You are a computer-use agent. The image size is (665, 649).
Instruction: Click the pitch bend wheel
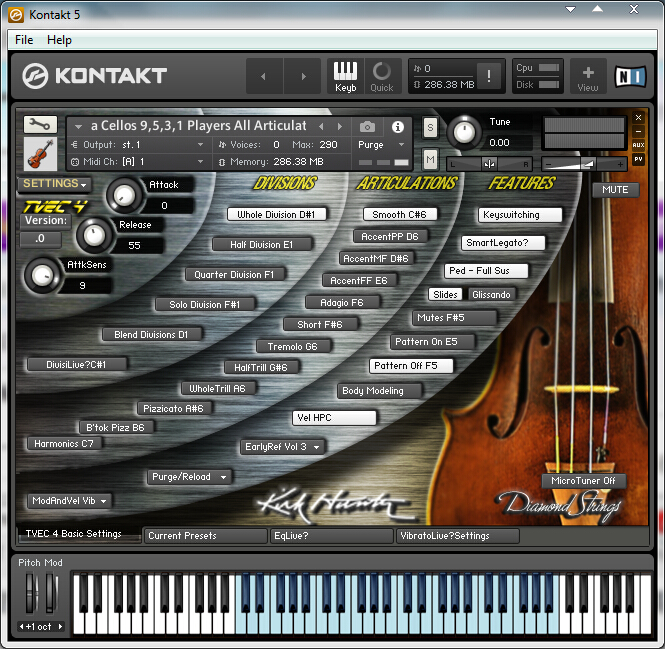[x=31, y=593]
